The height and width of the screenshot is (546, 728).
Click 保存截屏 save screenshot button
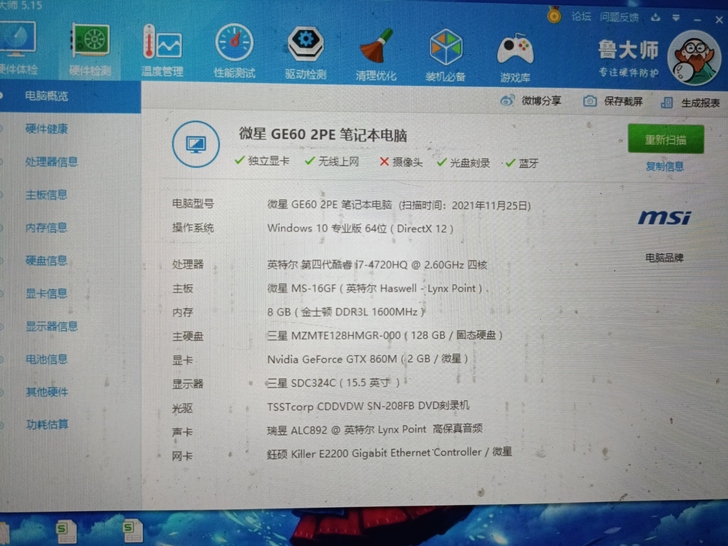tap(613, 101)
